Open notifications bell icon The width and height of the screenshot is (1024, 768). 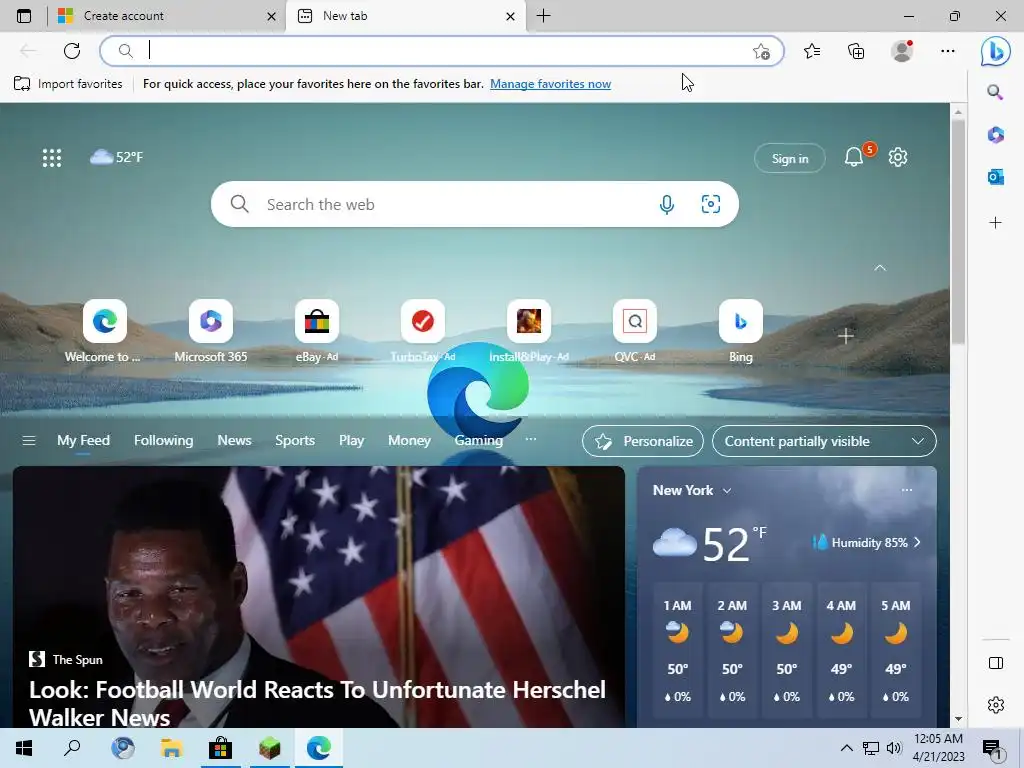(x=854, y=157)
